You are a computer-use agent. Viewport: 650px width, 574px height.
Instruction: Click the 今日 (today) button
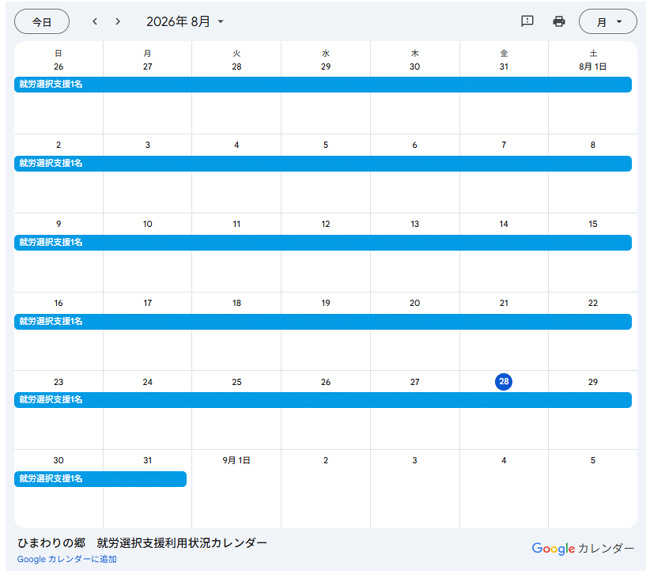click(42, 22)
